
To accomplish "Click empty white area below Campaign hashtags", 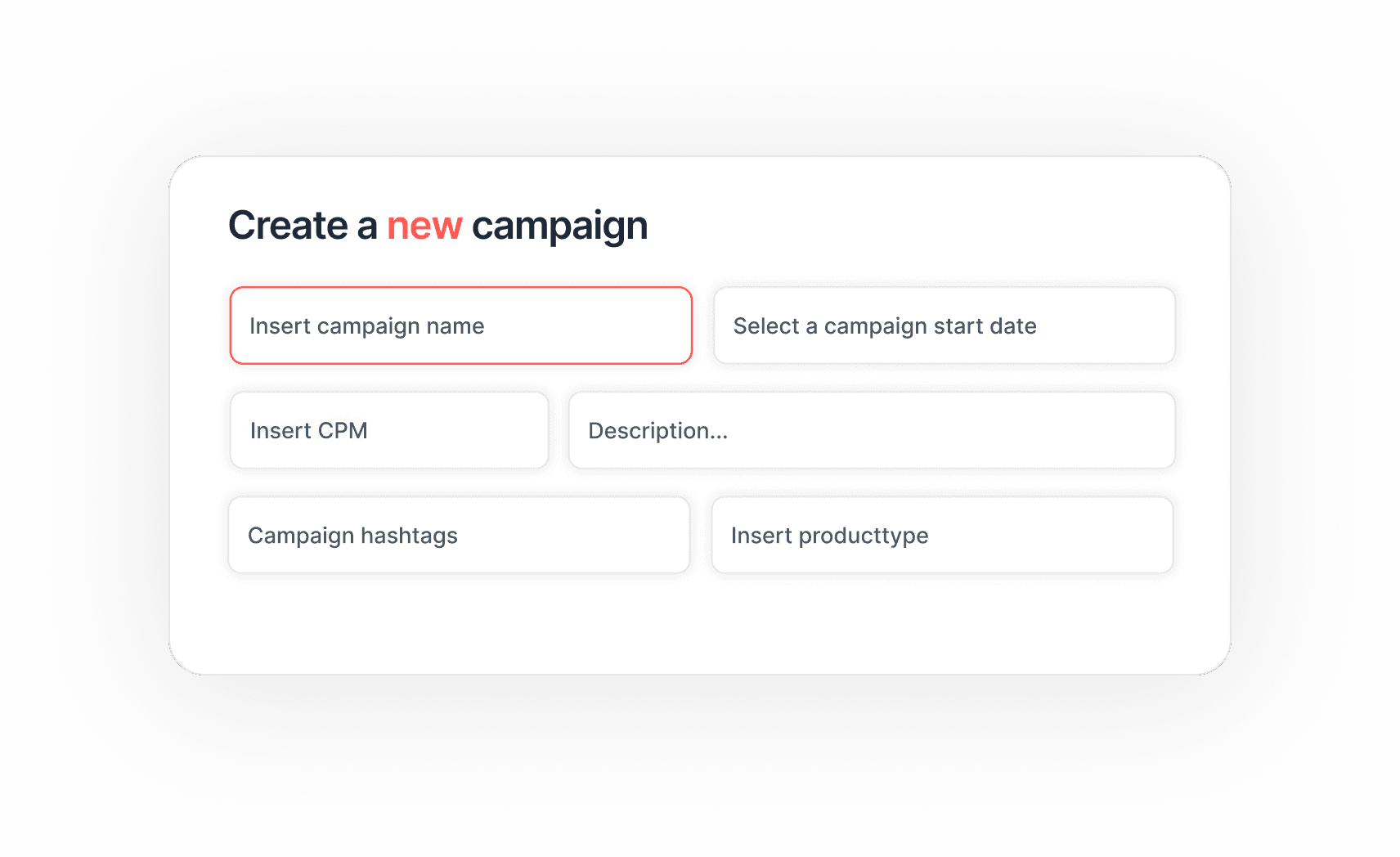I will click(x=458, y=626).
